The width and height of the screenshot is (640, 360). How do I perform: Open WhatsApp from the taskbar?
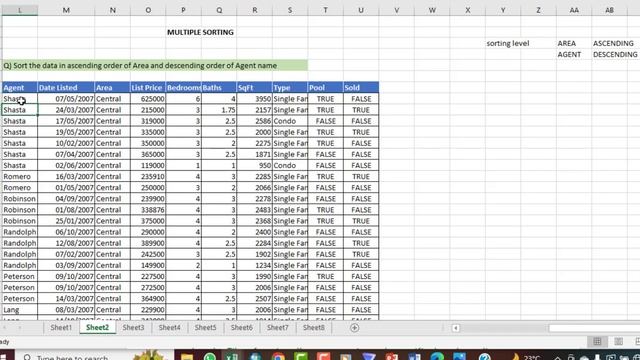pos(210,356)
